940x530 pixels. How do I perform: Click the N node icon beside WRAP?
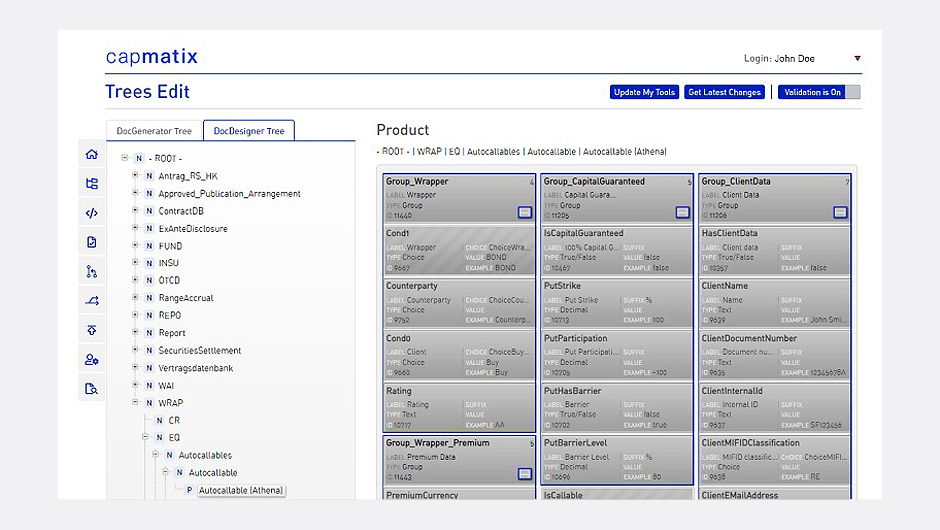149,403
